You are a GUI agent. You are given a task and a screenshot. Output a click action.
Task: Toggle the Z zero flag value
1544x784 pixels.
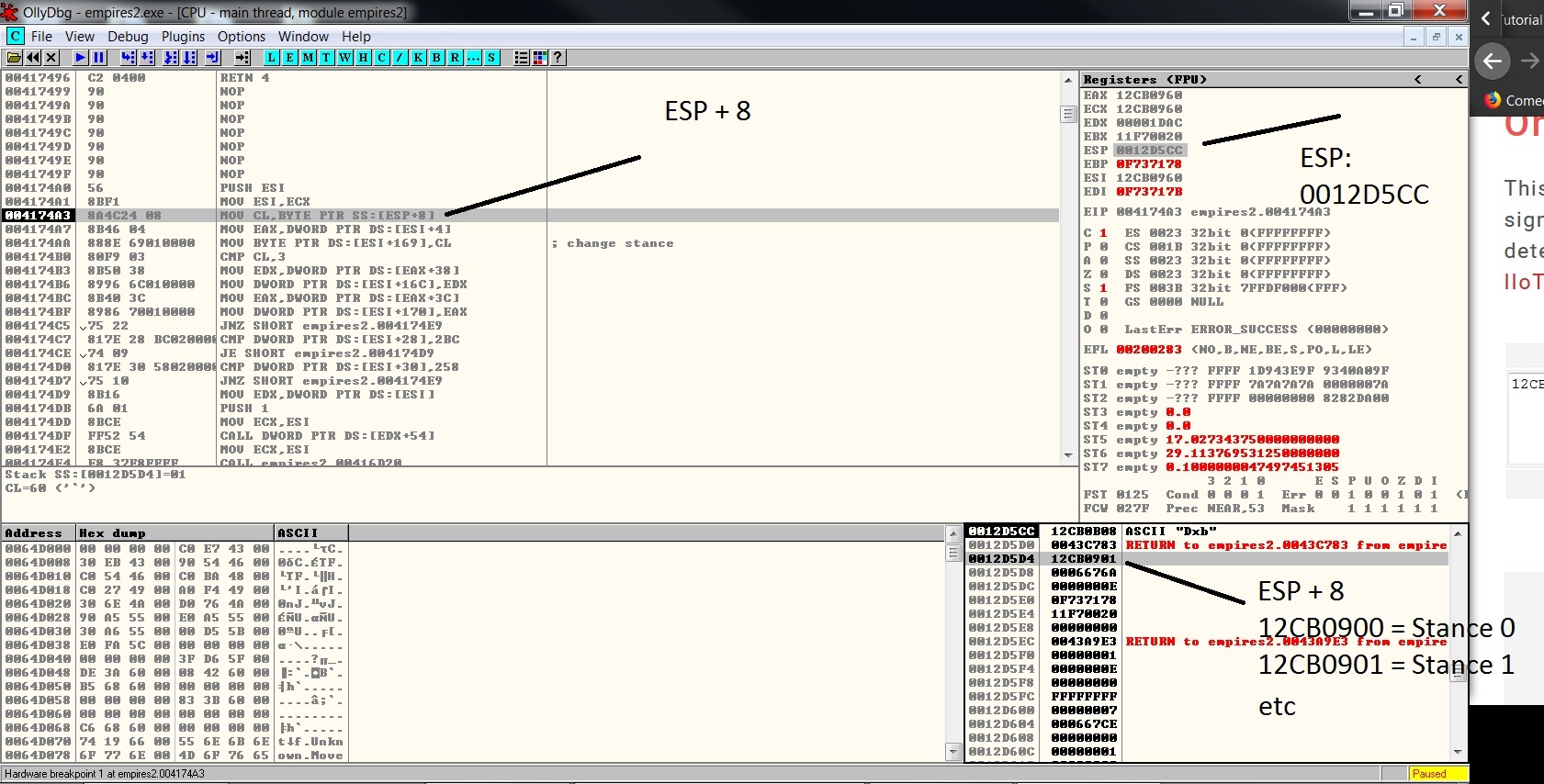[1103, 274]
